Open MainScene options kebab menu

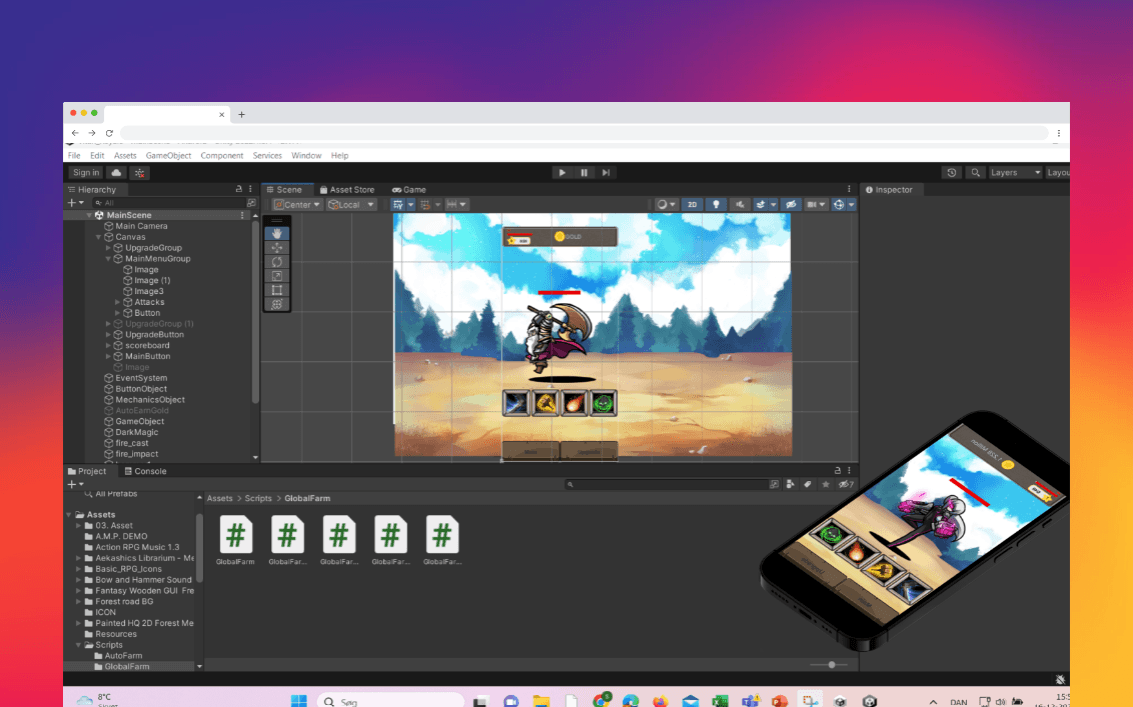(242, 215)
